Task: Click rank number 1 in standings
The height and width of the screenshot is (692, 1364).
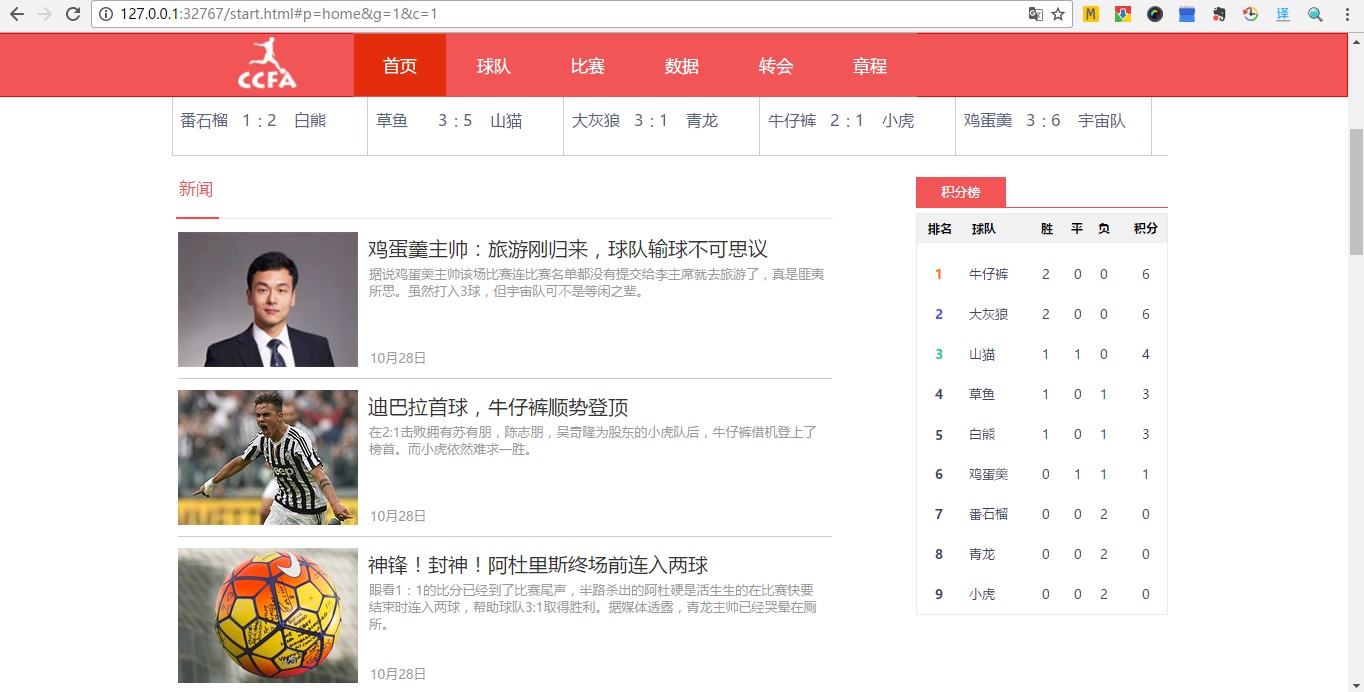Action: (939, 274)
